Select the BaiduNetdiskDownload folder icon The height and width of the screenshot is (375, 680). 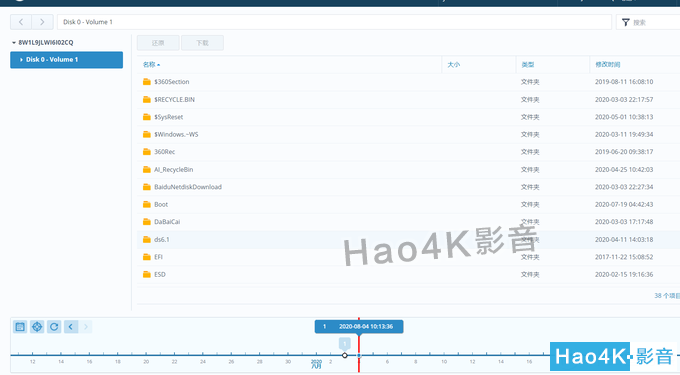[x=147, y=186]
